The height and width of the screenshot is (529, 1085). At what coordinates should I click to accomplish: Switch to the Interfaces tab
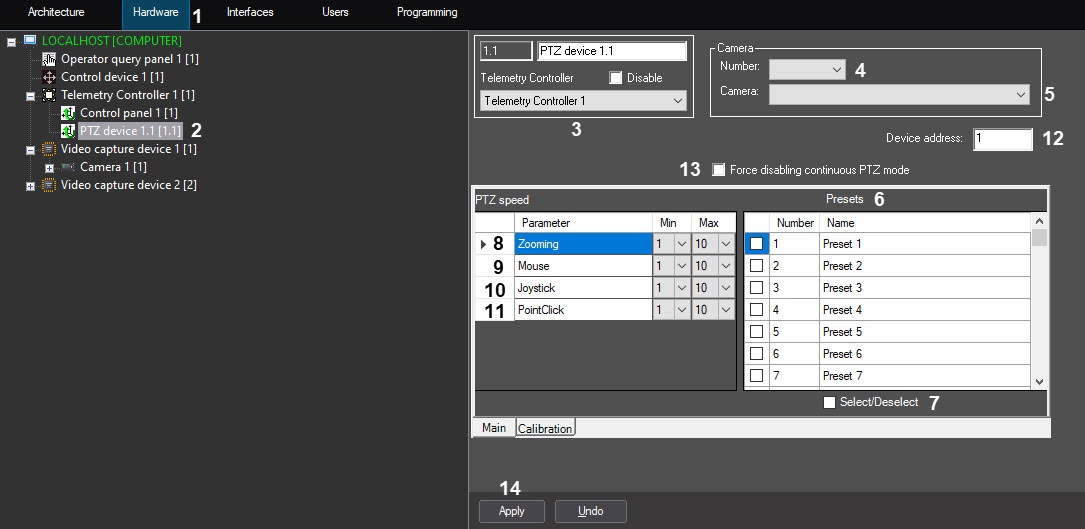coord(250,12)
